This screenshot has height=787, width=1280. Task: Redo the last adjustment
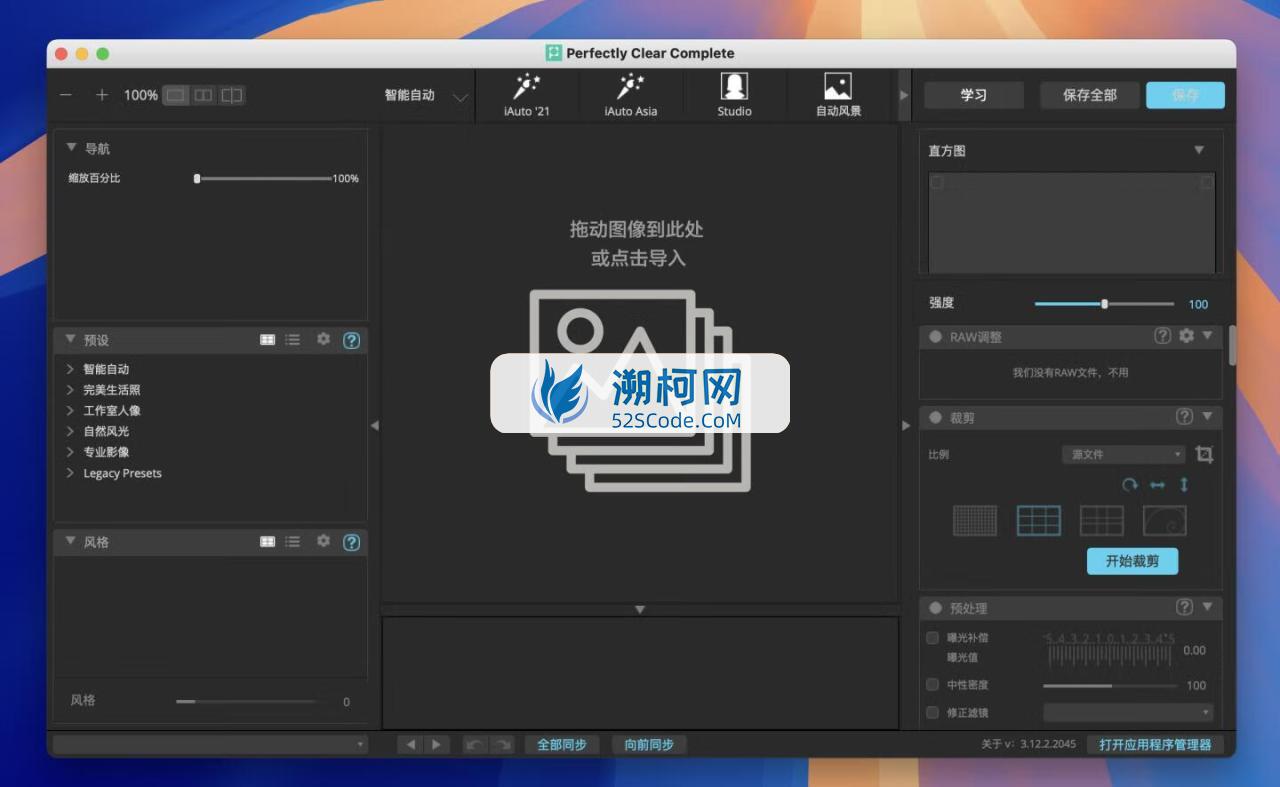502,744
